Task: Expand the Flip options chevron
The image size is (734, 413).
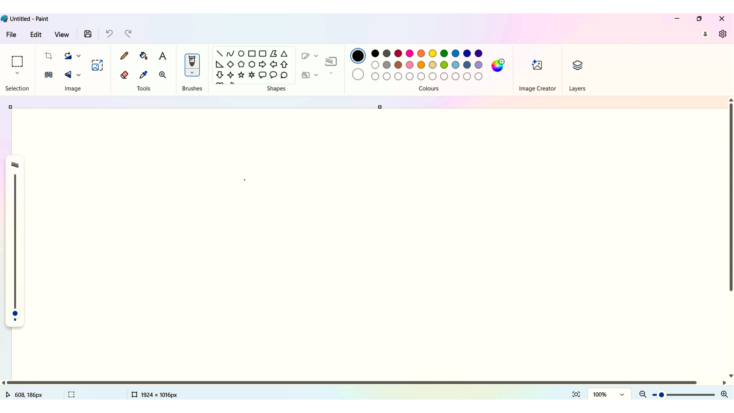Action: click(x=79, y=74)
